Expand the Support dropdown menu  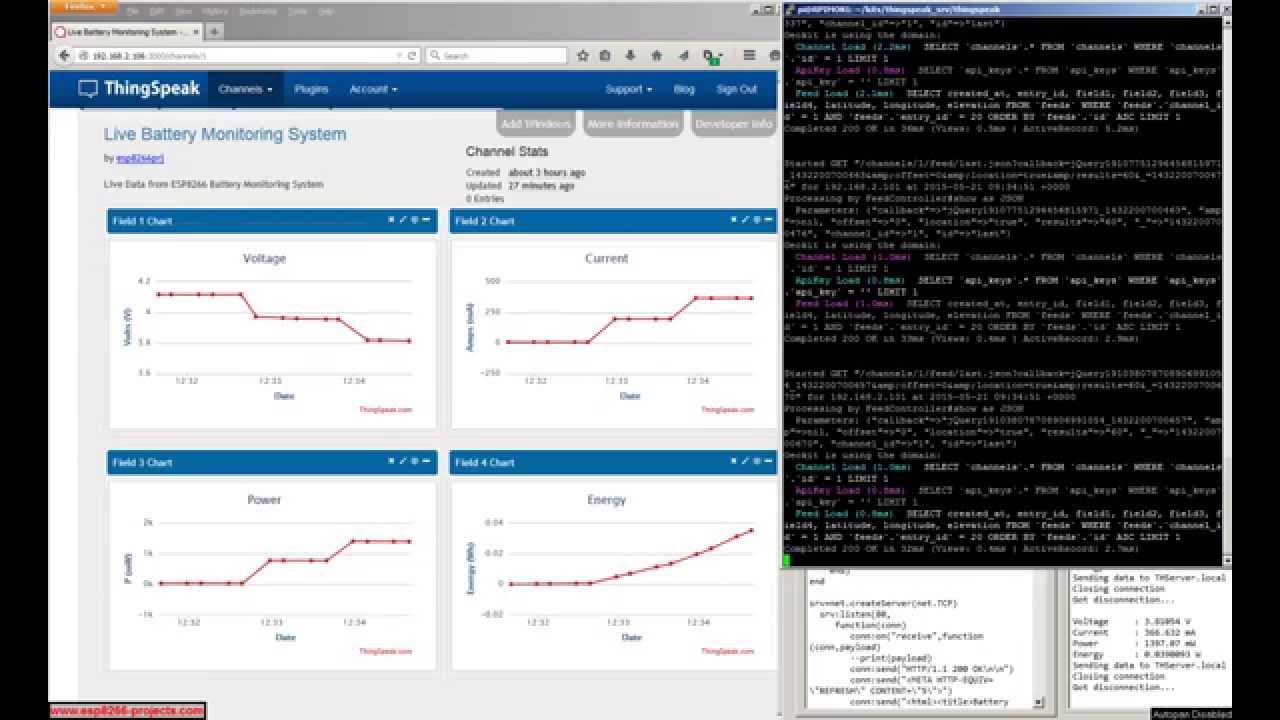click(x=628, y=89)
